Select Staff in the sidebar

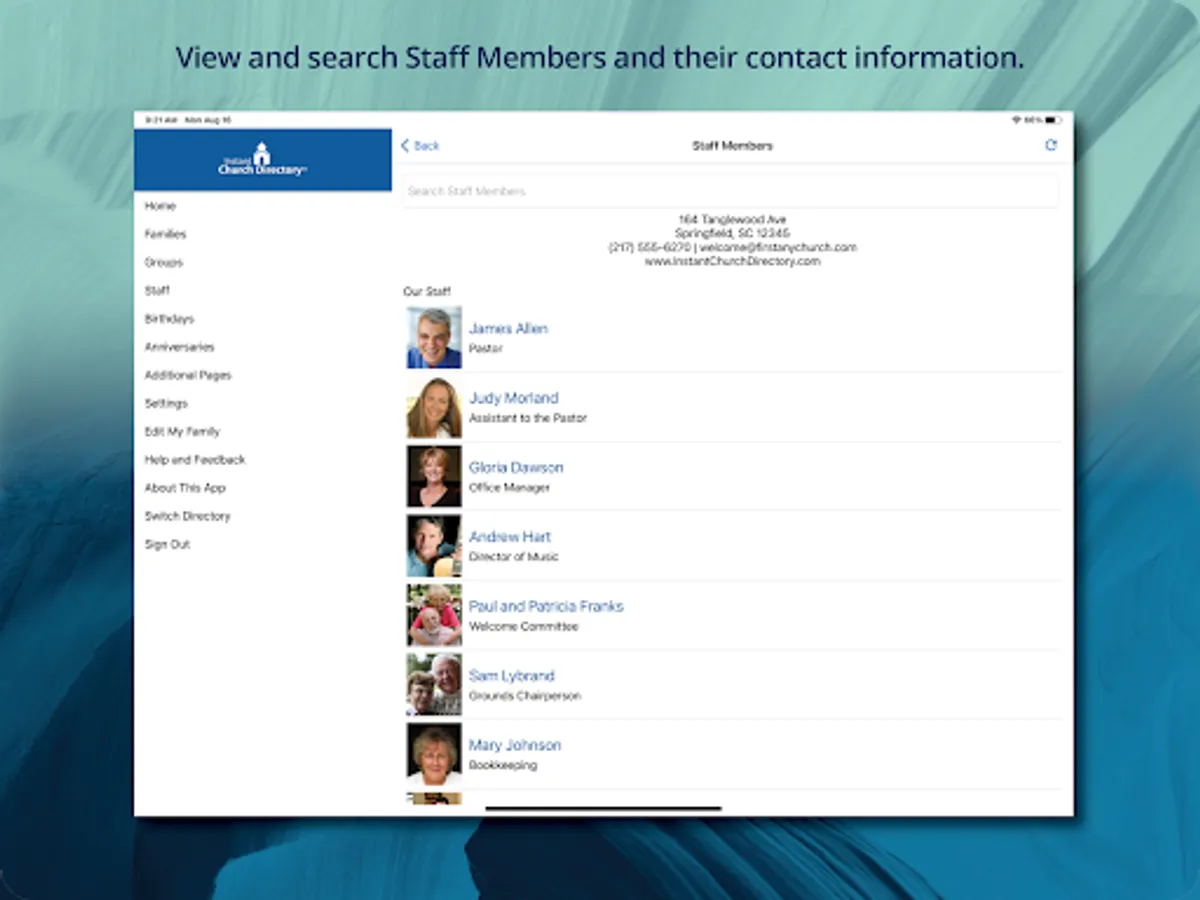157,291
